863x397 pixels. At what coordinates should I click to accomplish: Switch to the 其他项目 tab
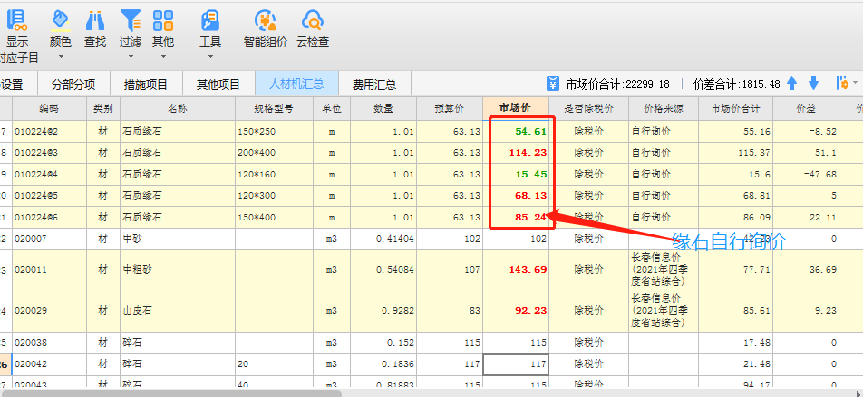coord(219,85)
